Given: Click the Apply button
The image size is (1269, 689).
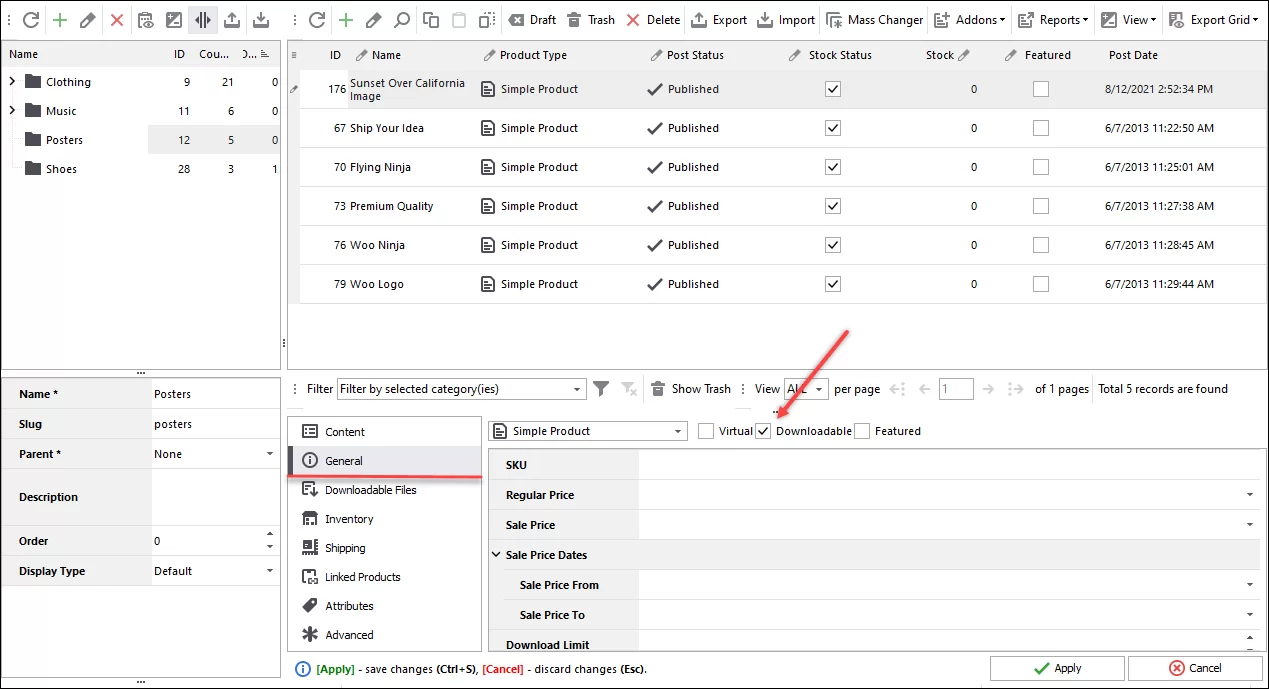Looking at the screenshot, I should [x=1057, y=668].
